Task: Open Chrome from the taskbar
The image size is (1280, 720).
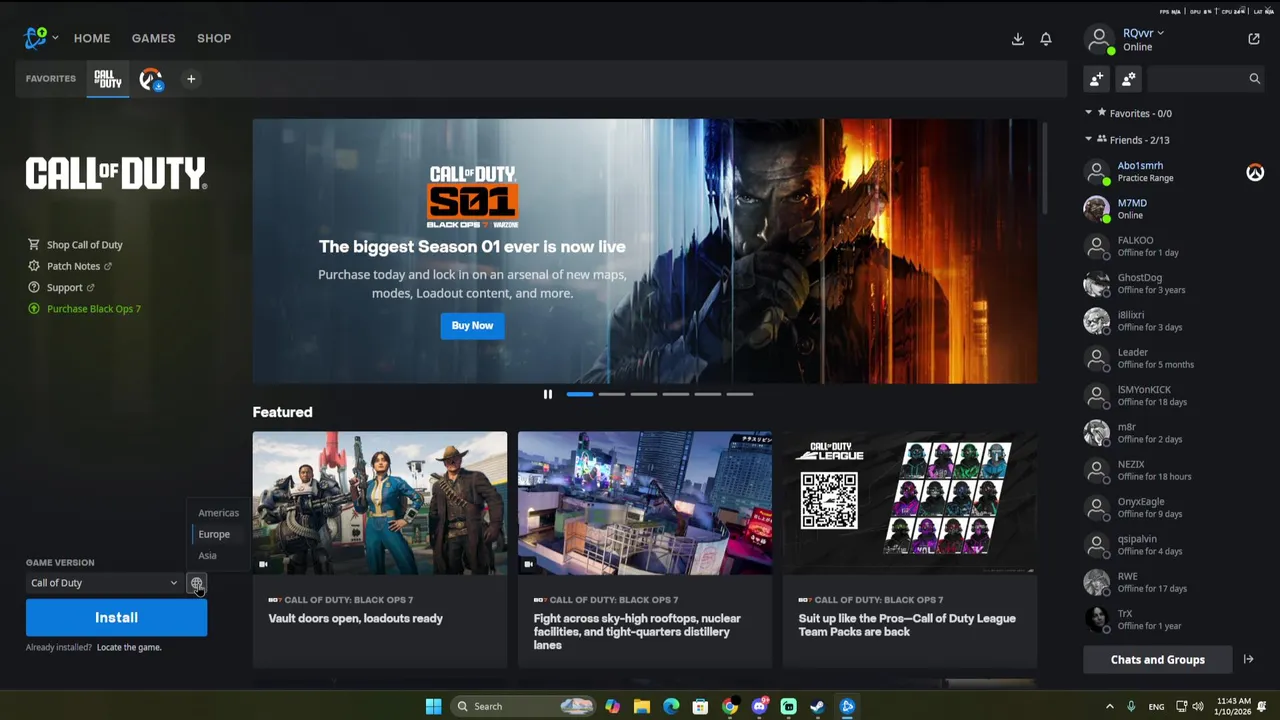Action: 730,706
